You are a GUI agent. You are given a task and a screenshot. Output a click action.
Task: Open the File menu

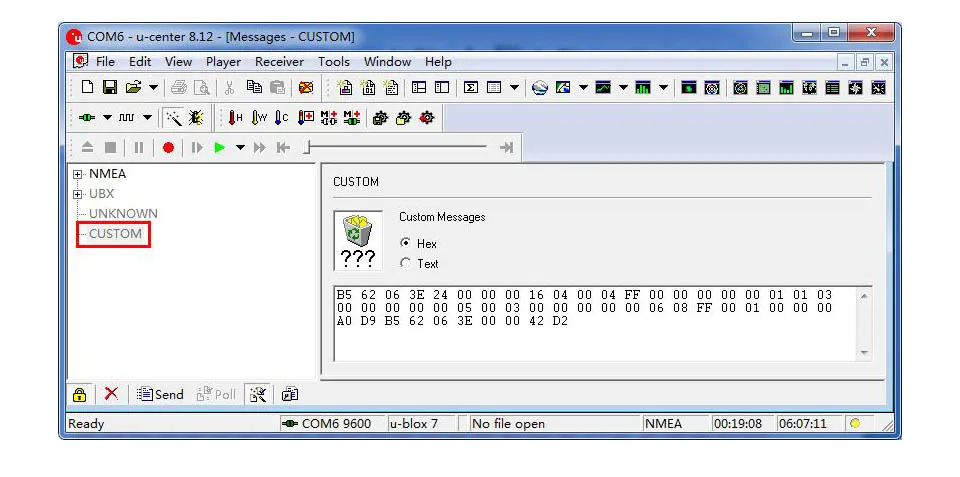105,62
